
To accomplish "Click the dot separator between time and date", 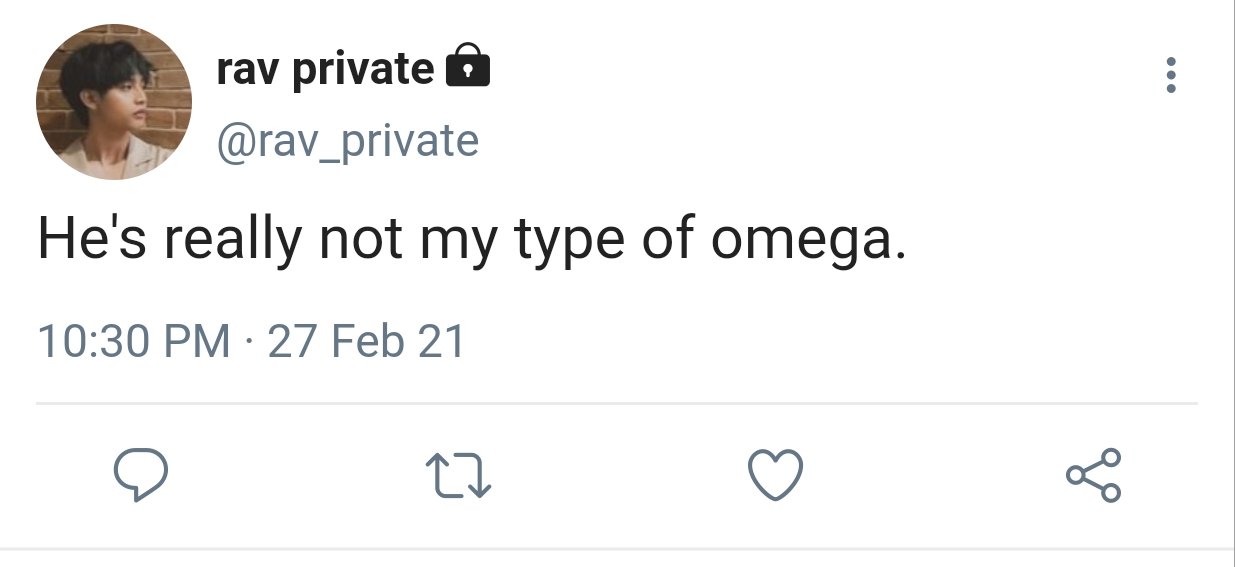I will tap(249, 343).
